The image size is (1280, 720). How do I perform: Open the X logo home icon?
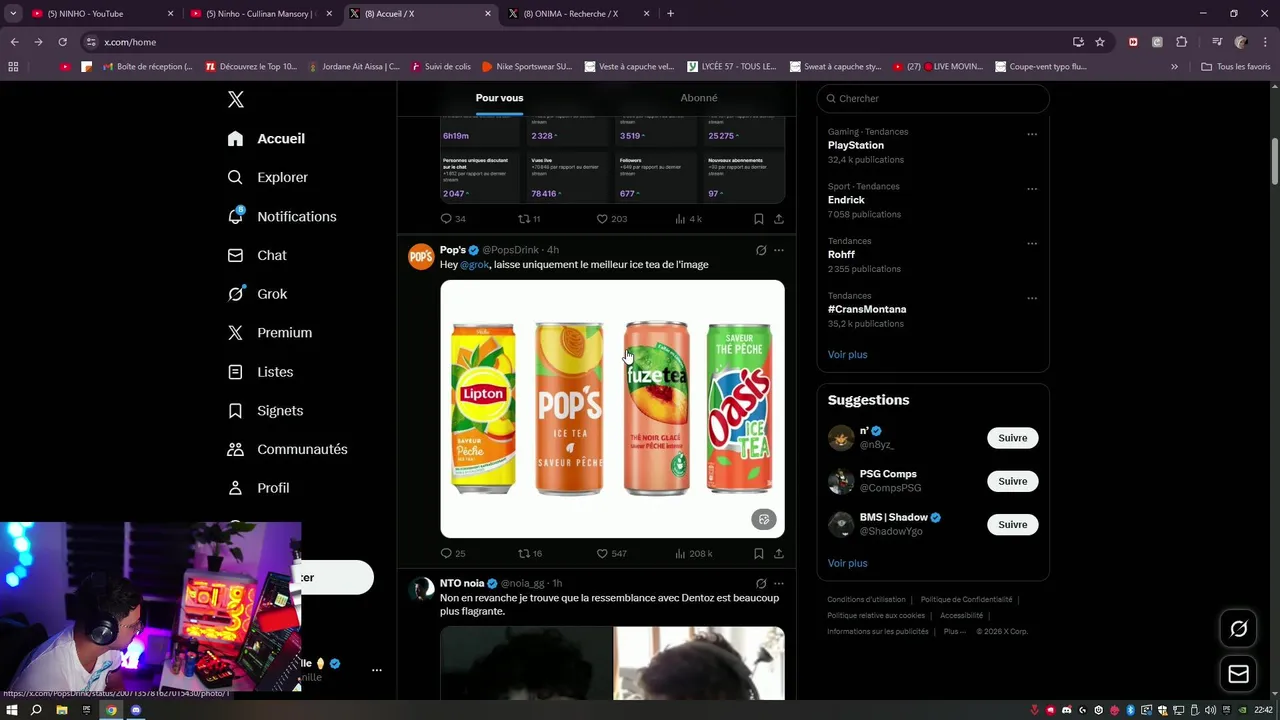tap(235, 99)
